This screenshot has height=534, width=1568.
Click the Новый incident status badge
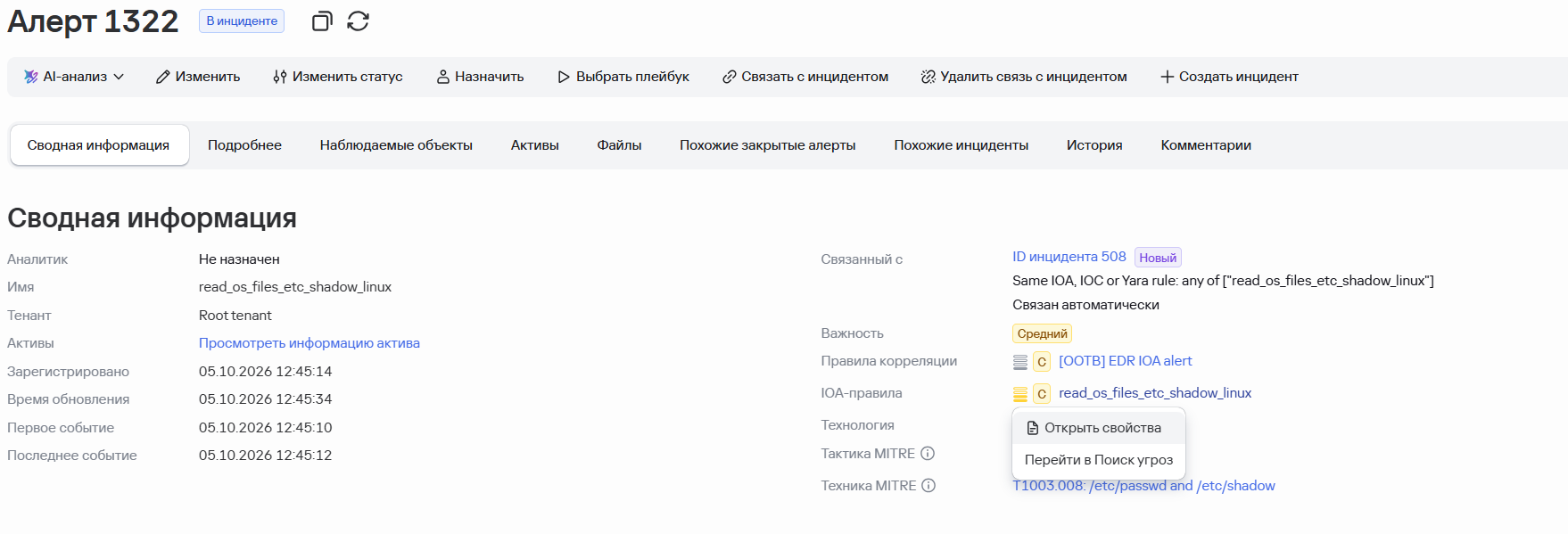(x=1158, y=258)
